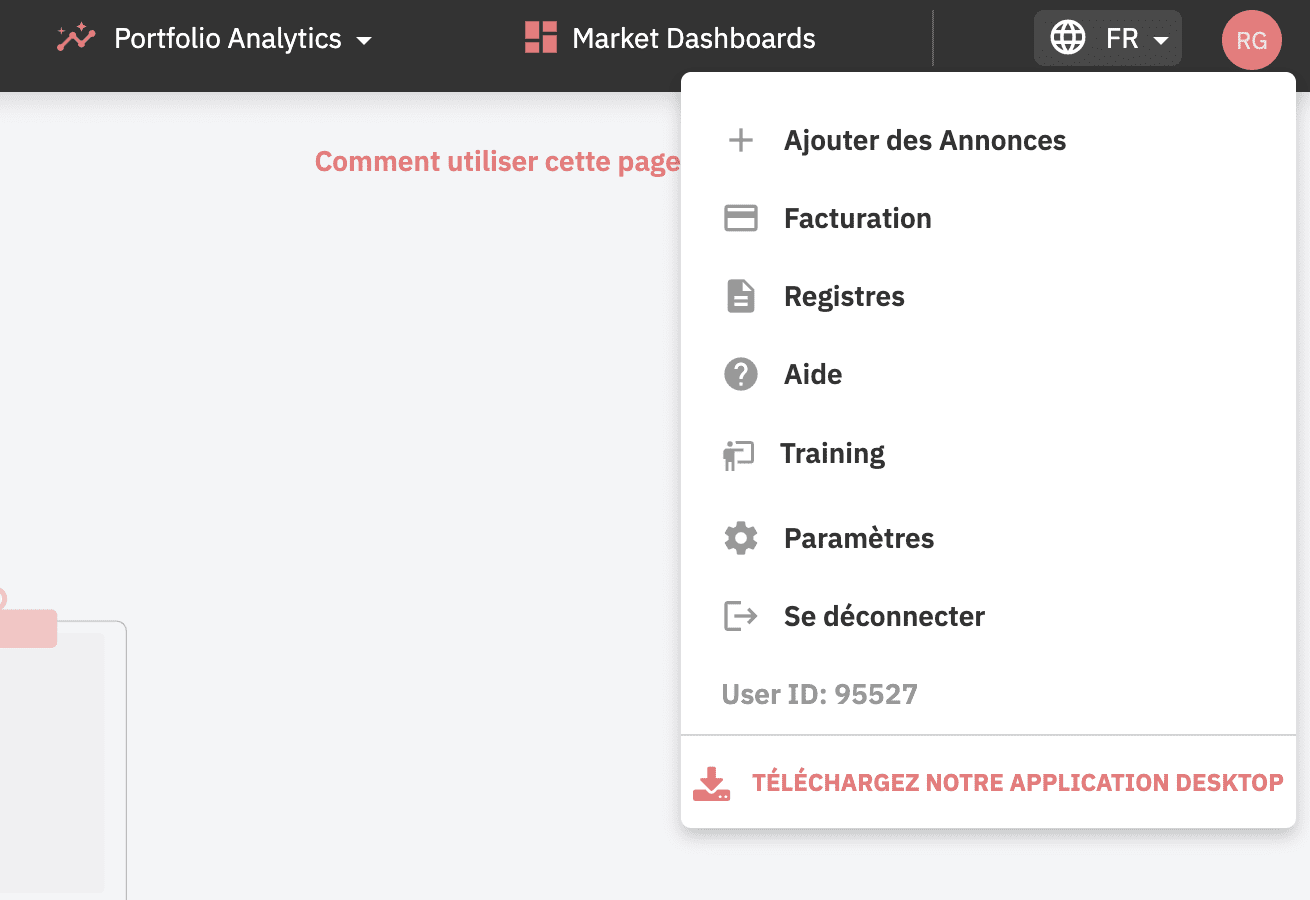This screenshot has width=1310, height=900.
Task: Click the credit card Facturation icon
Action: click(x=741, y=218)
